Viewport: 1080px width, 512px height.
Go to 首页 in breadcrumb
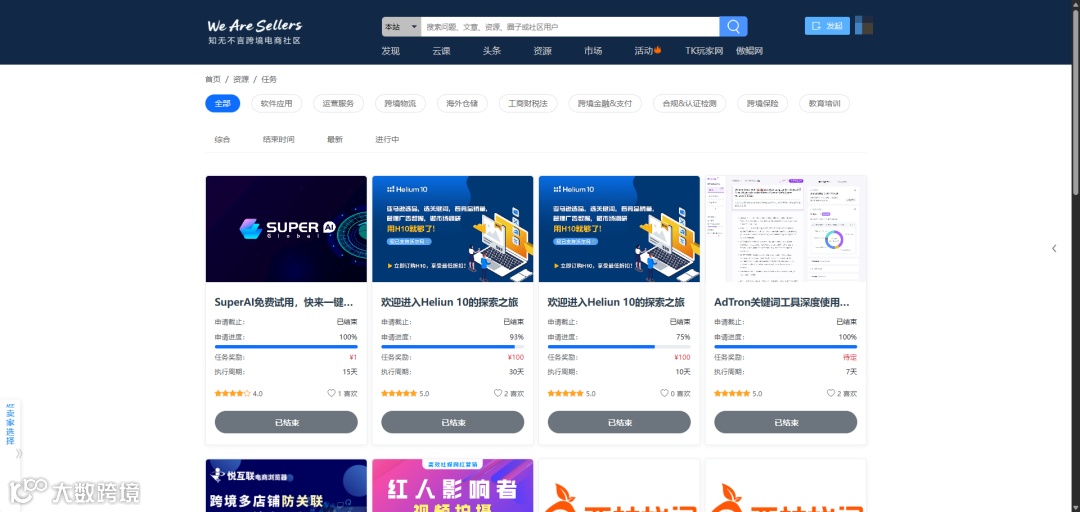coord(213,79)
